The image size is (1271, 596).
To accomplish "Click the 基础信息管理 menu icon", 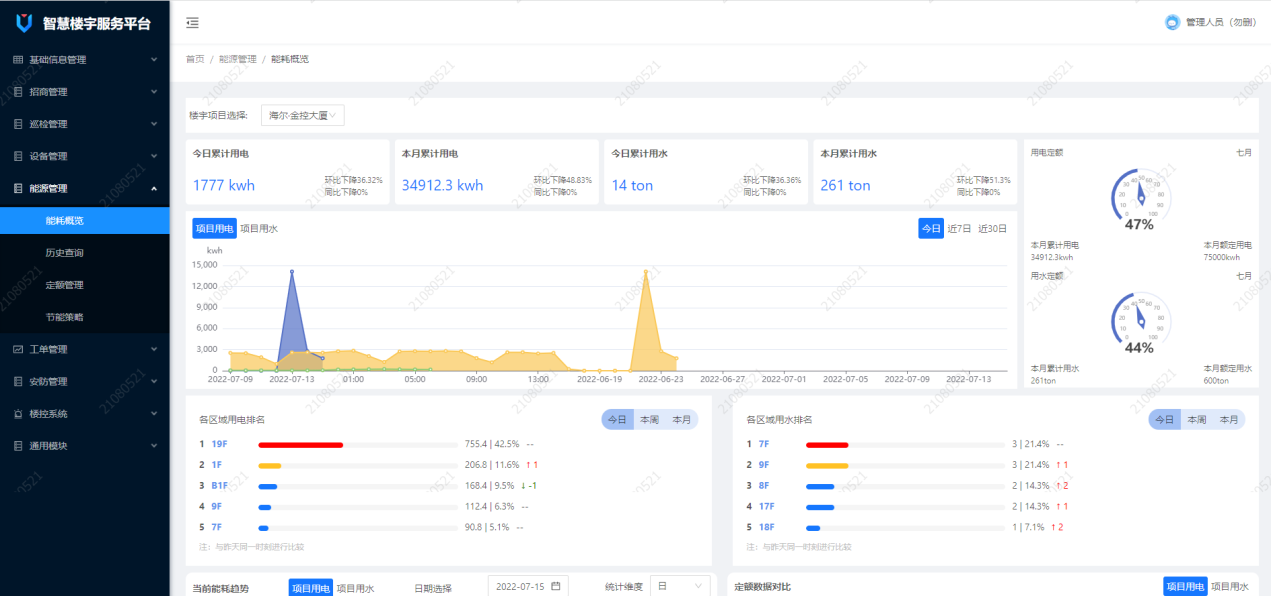I will (18, 60).
